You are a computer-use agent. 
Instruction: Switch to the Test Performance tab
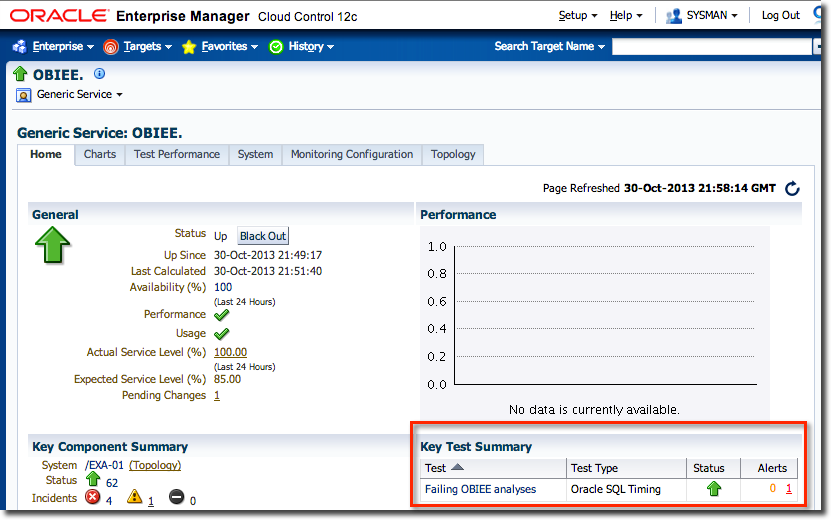point(176,154)
